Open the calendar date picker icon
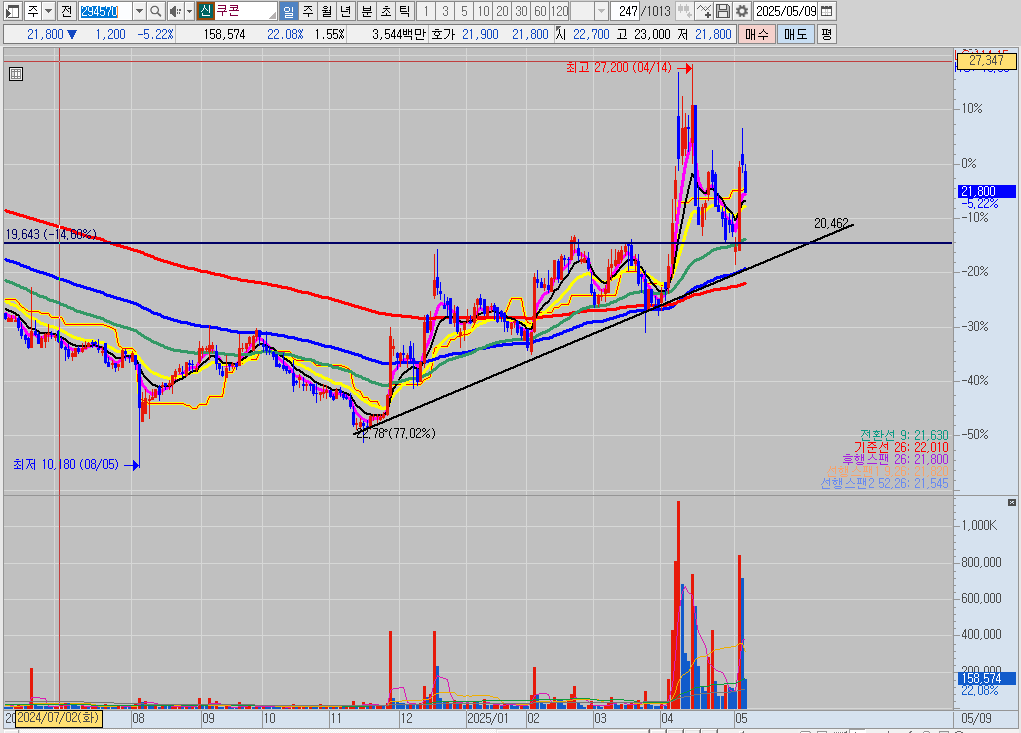 click(x=826, y=11)
